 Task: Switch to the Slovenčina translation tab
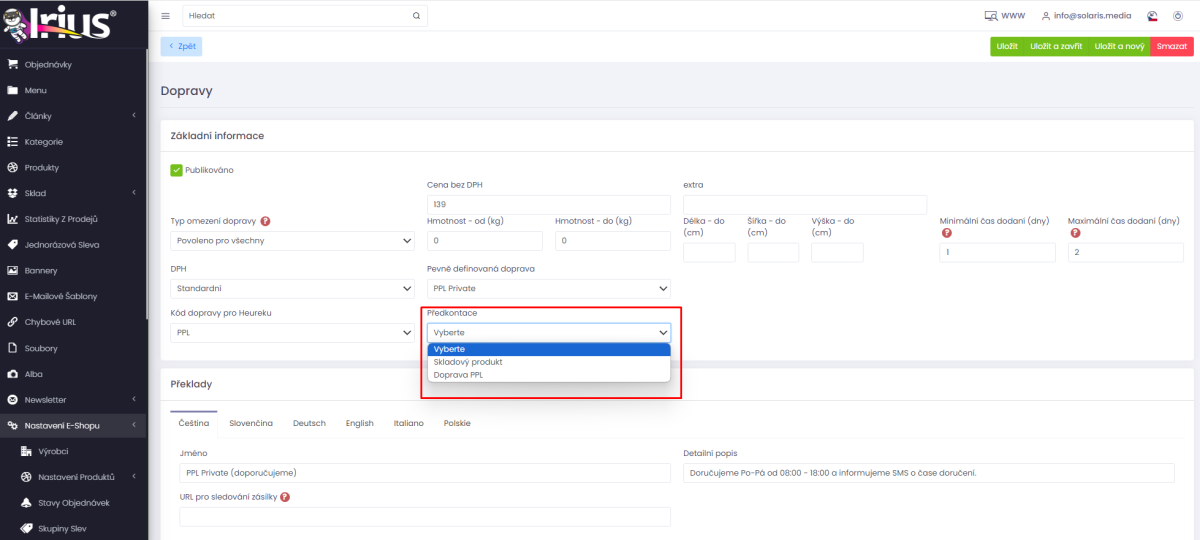[251, 423]
